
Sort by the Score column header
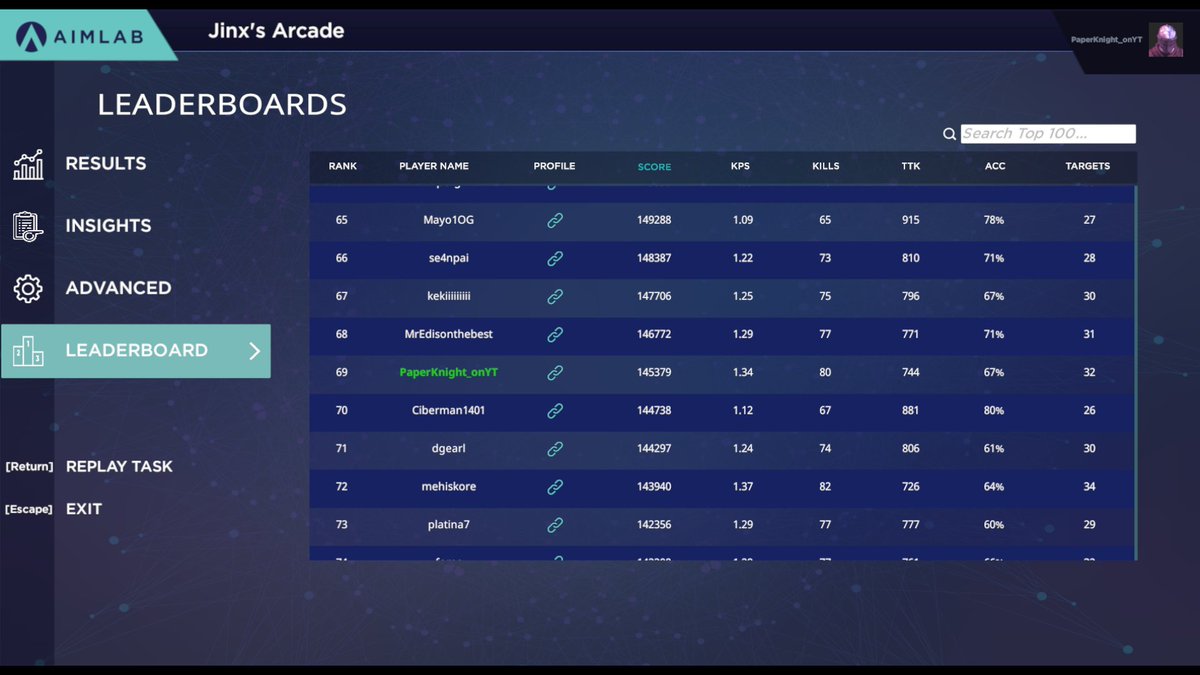click(654, 166)
